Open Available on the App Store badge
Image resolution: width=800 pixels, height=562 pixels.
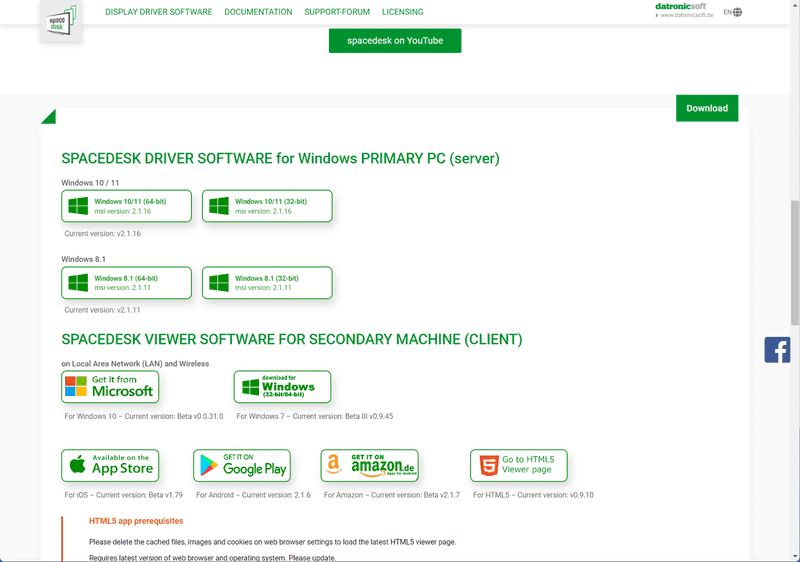tap(110, 466)
